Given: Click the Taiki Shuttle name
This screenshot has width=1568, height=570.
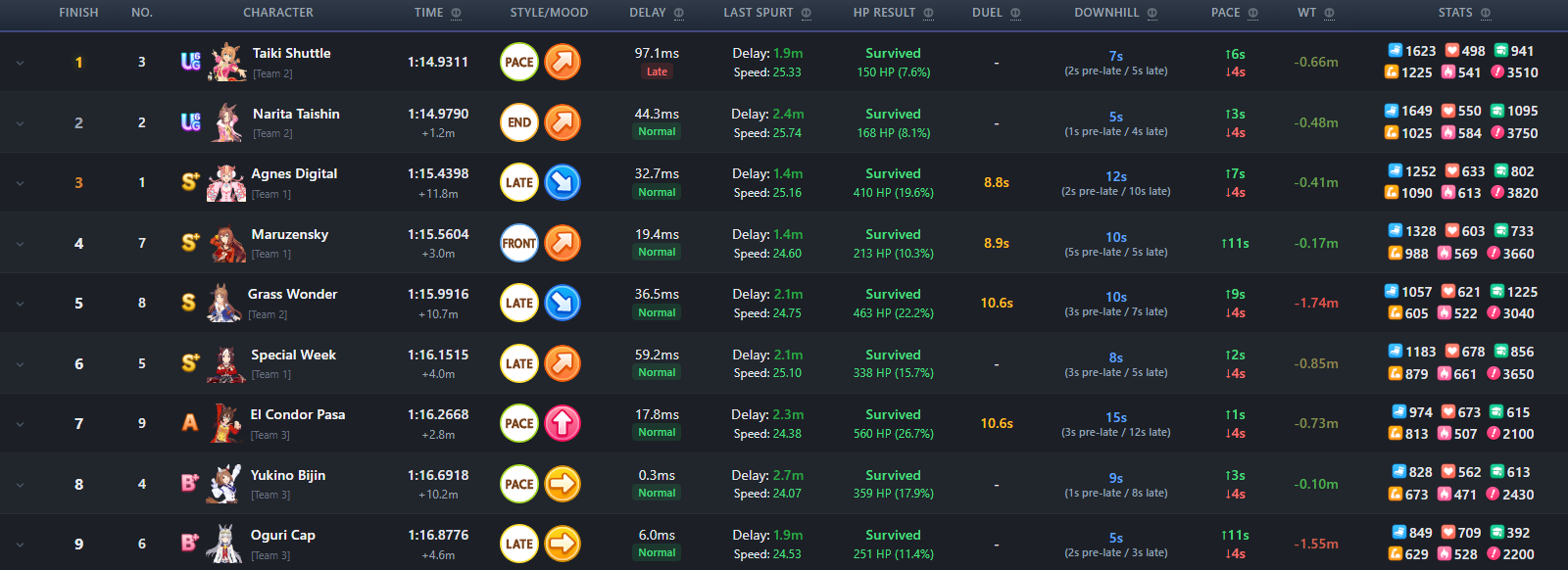Looking at the screenshot, I should 291,53.
